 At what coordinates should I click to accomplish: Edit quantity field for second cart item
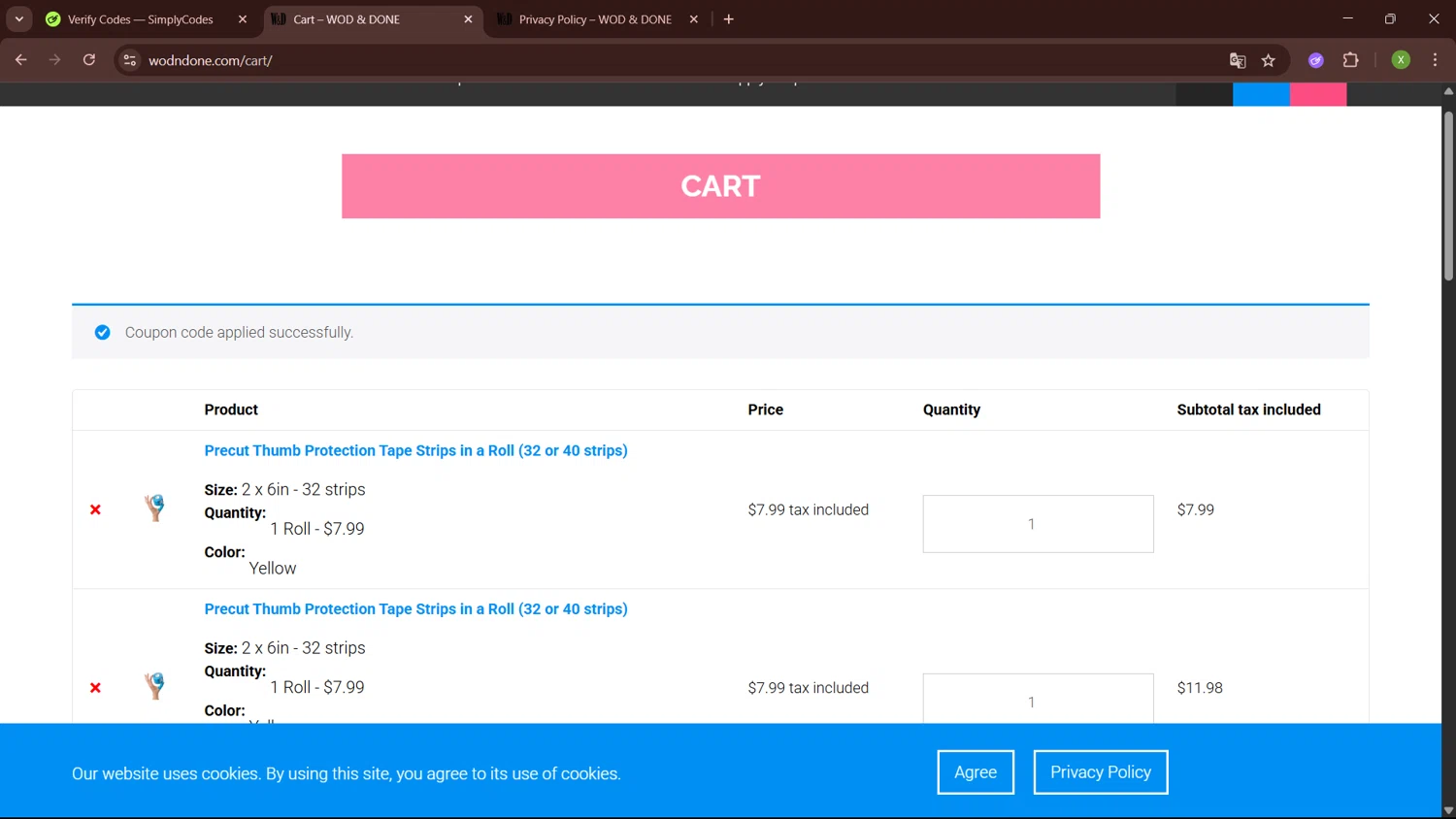[x=1038, y=699]
